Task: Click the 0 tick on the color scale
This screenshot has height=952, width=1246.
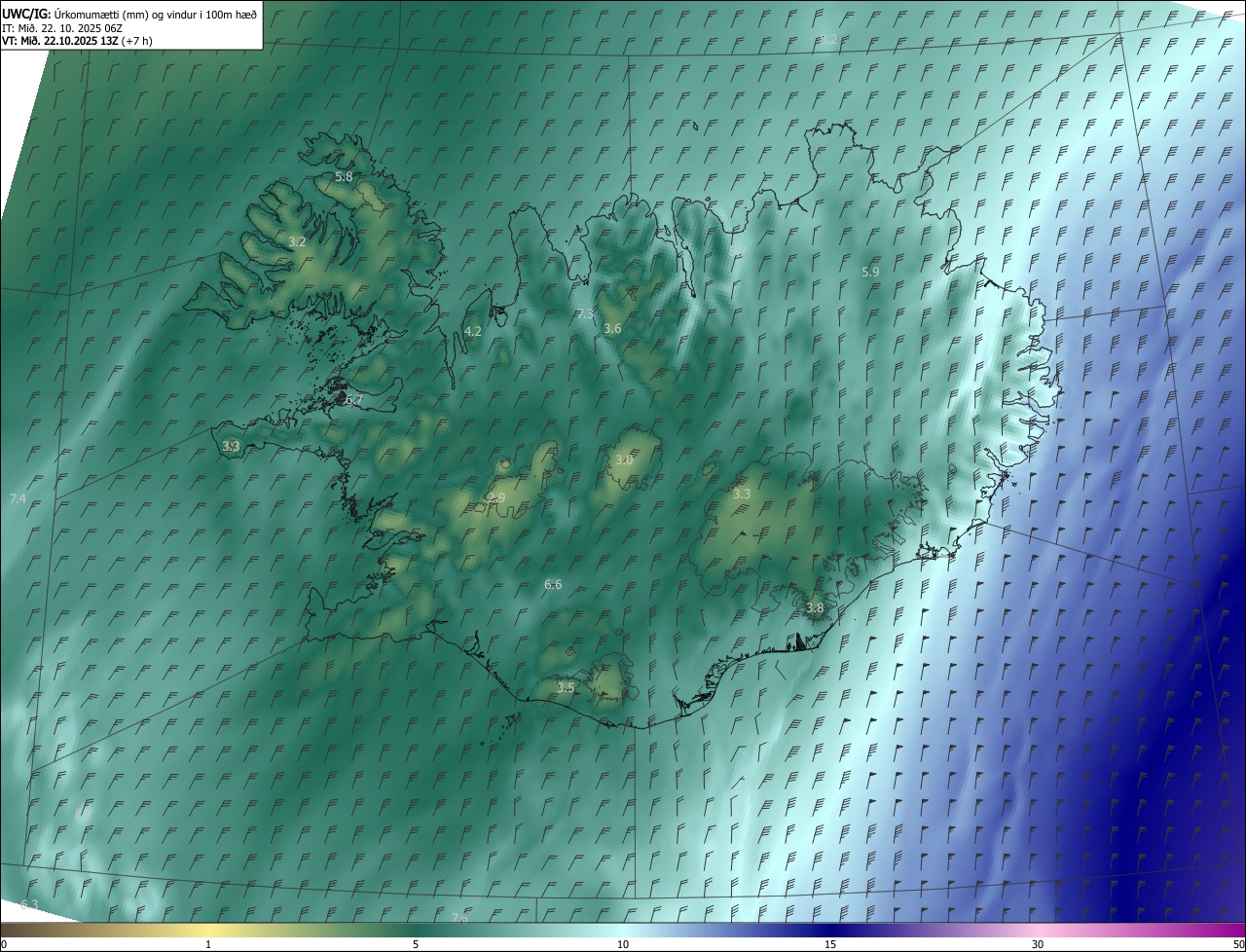Action: pyautogui.click(x=4, y=944)
